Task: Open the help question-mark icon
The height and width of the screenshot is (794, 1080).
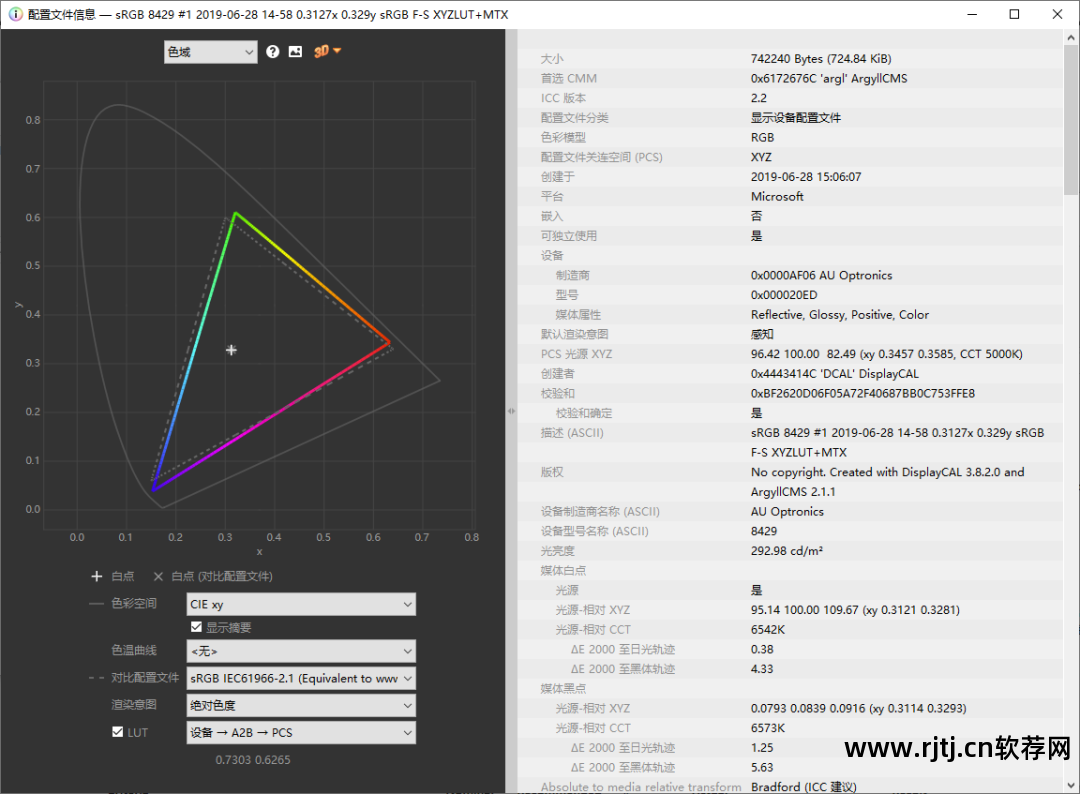Action: click(x=273, y=52)
